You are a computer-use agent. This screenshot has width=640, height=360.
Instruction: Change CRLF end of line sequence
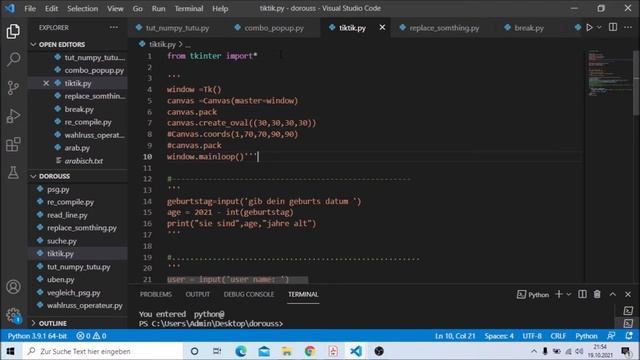coord(558,336)
